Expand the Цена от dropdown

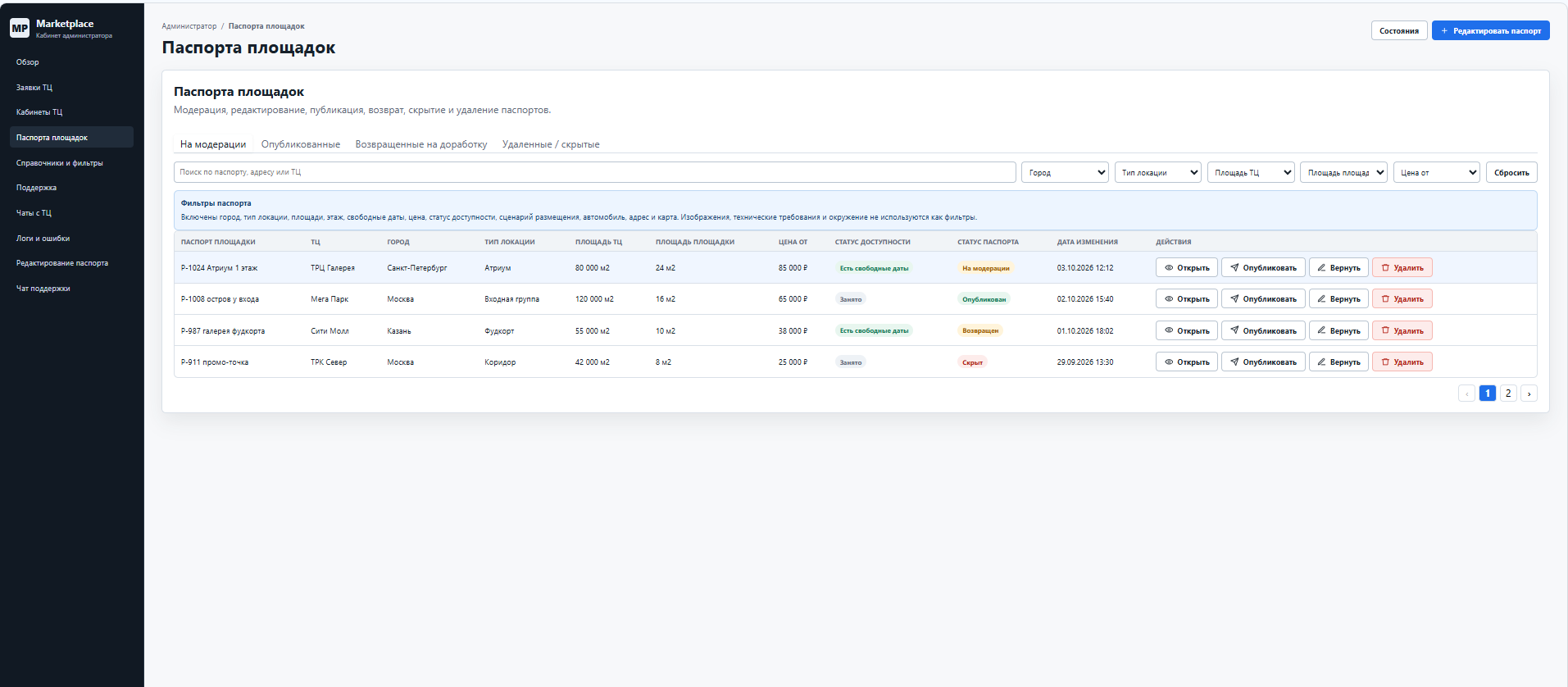pos(1436,172)
